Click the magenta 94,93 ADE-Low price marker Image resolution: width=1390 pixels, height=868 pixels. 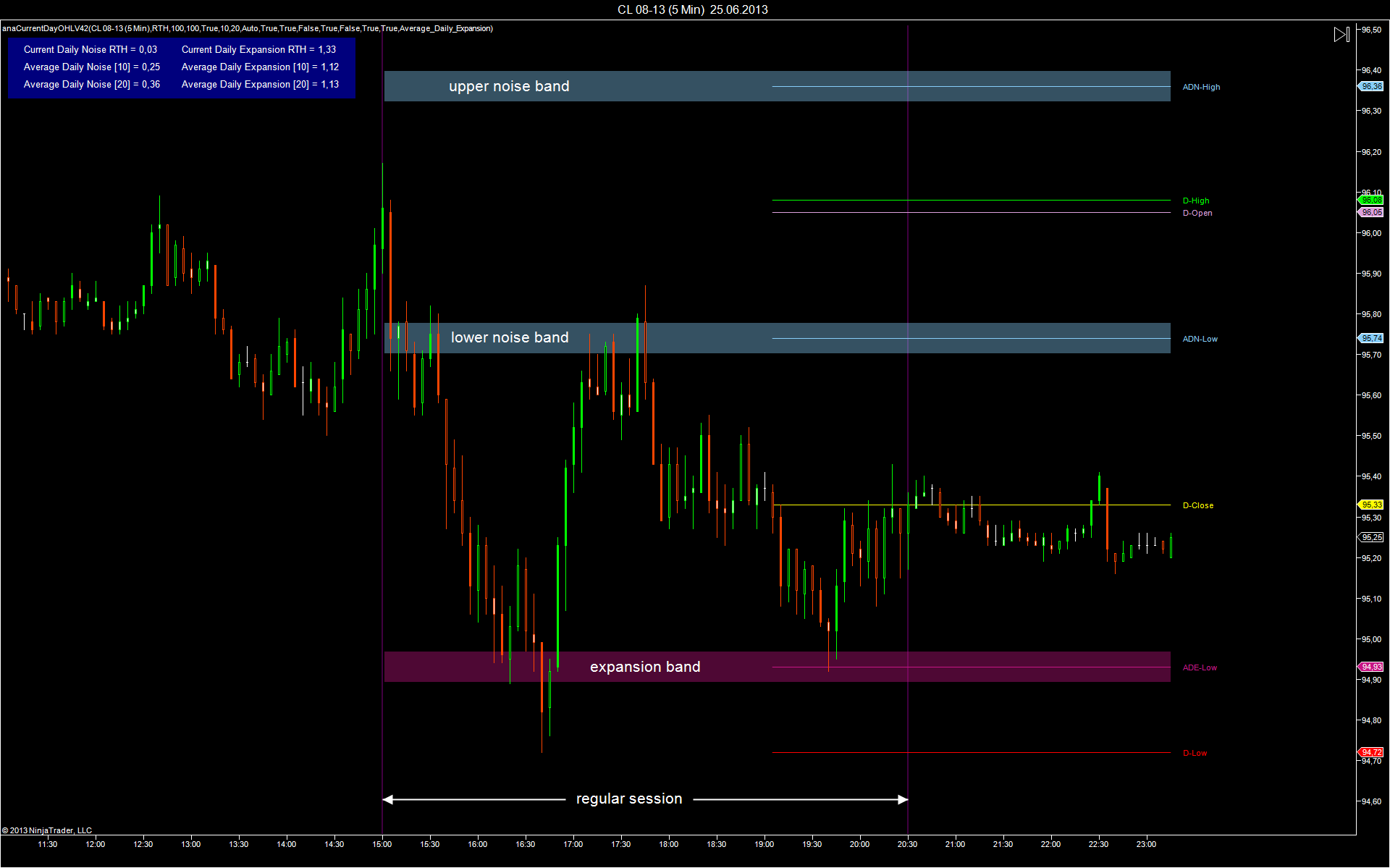coord(1371,667)
